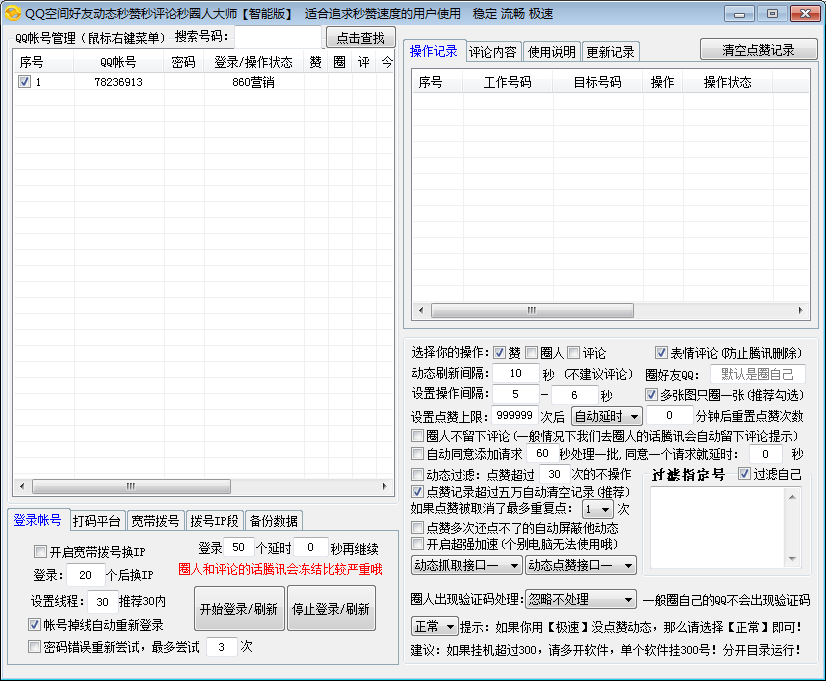Screen dimensions: 826x681
Task: Open the 正常 mode dropdown
Action: (x=435, y=627)
